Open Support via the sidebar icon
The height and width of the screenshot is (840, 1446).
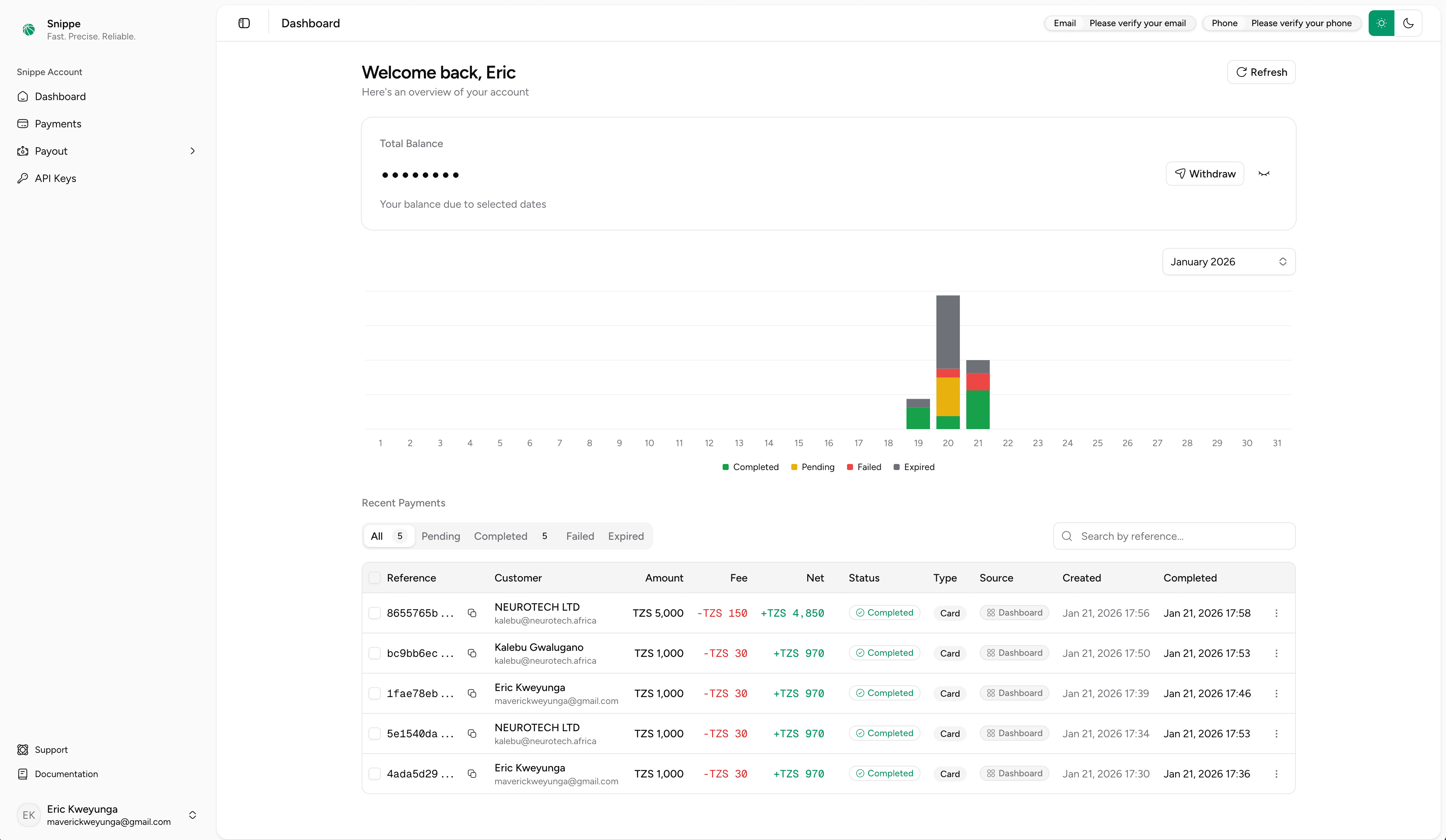click(23, 749)
